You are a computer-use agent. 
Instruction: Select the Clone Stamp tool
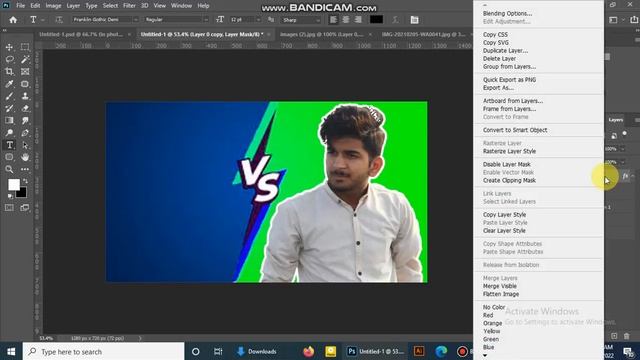(25, 96)
